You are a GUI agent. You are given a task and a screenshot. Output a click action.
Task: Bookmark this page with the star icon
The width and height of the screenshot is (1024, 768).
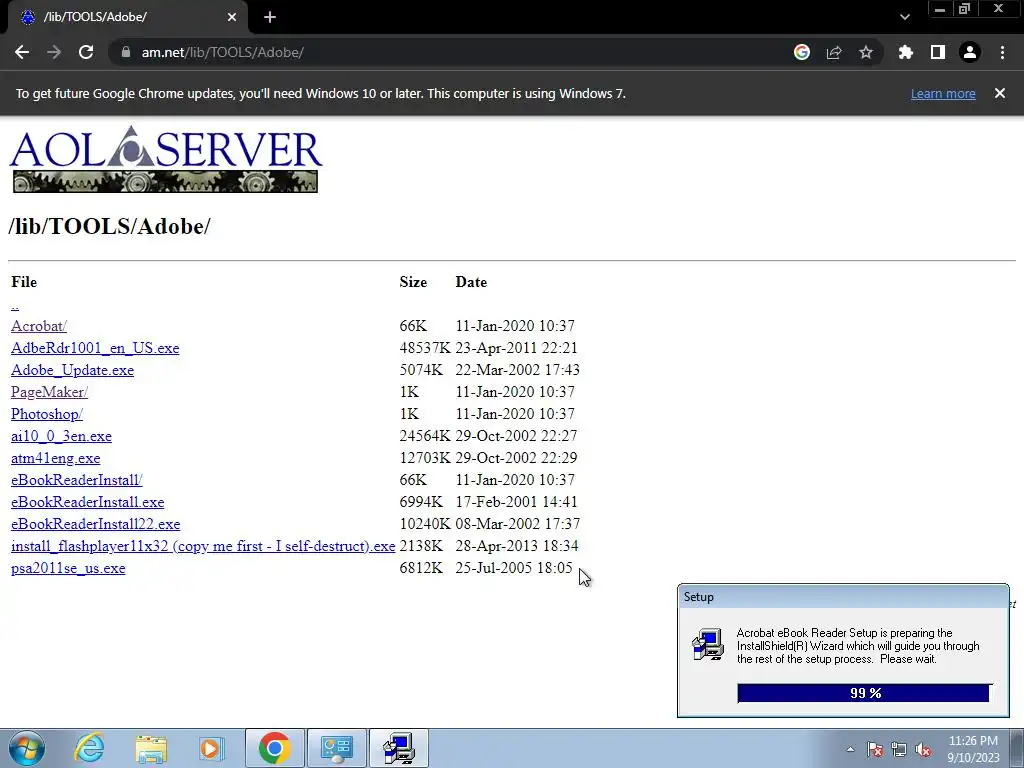coord(866,52)
